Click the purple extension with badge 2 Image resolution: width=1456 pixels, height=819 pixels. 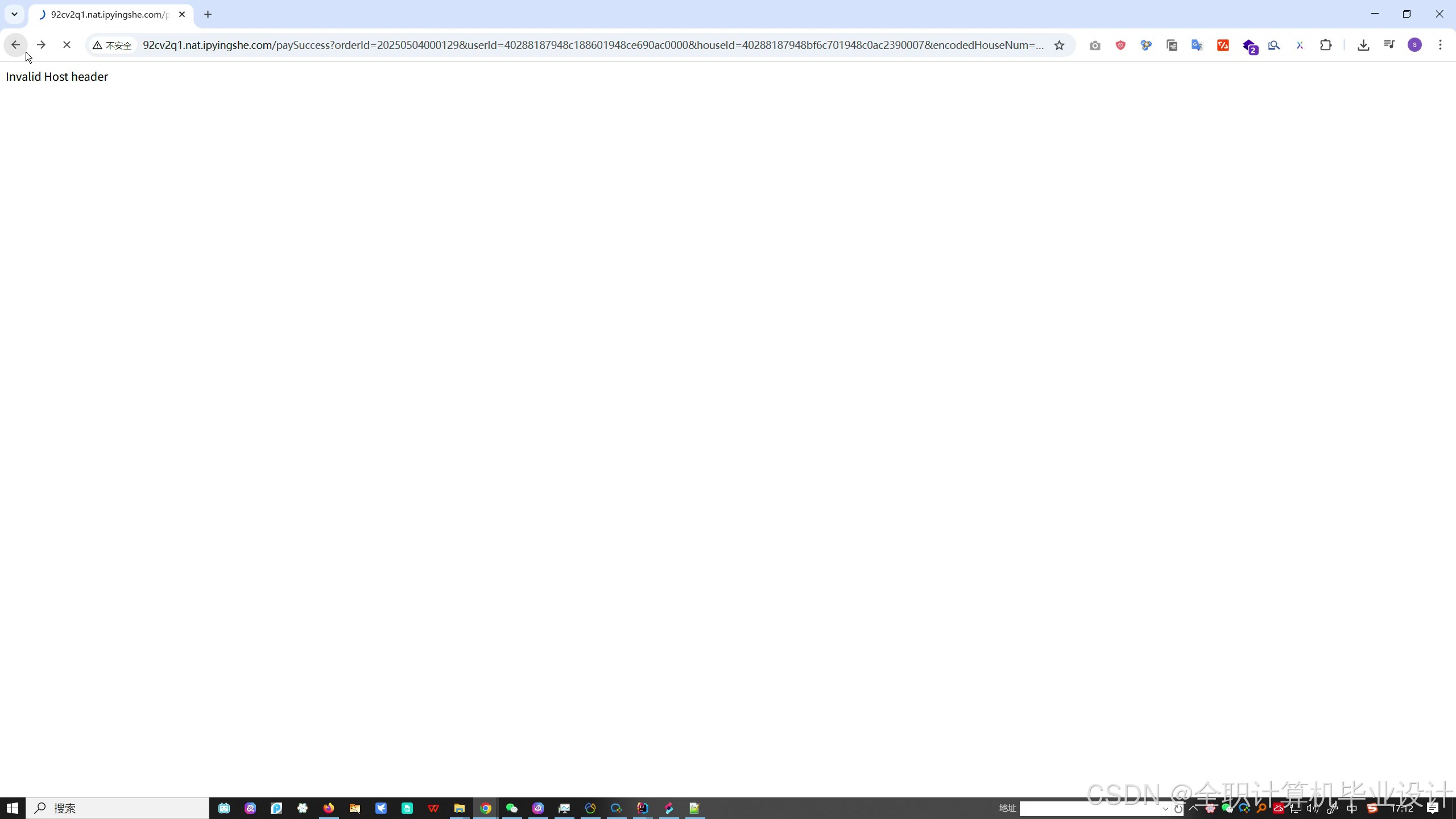pos(1249,46)
